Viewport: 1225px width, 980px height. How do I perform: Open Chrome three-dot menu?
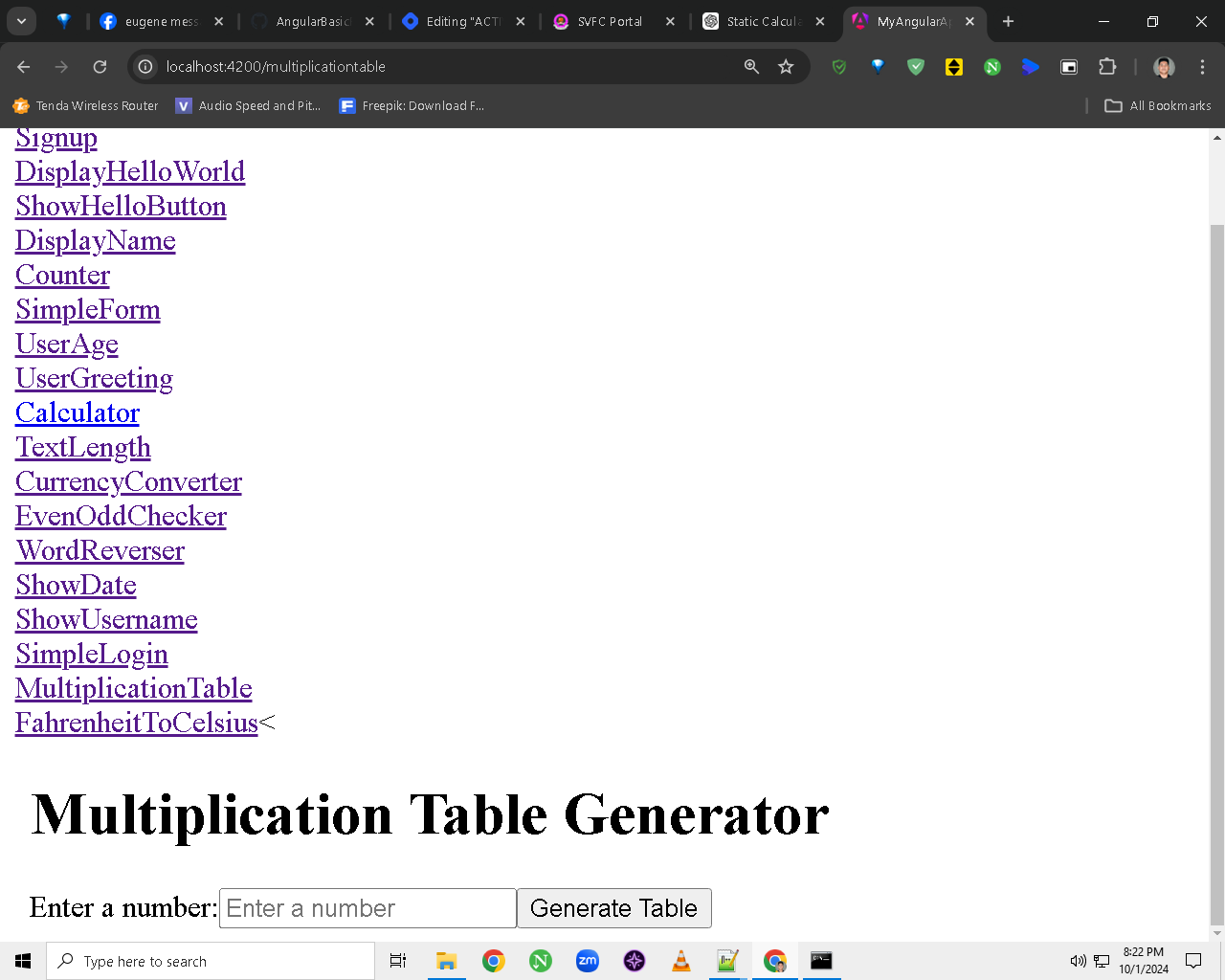coord(1202,67)
